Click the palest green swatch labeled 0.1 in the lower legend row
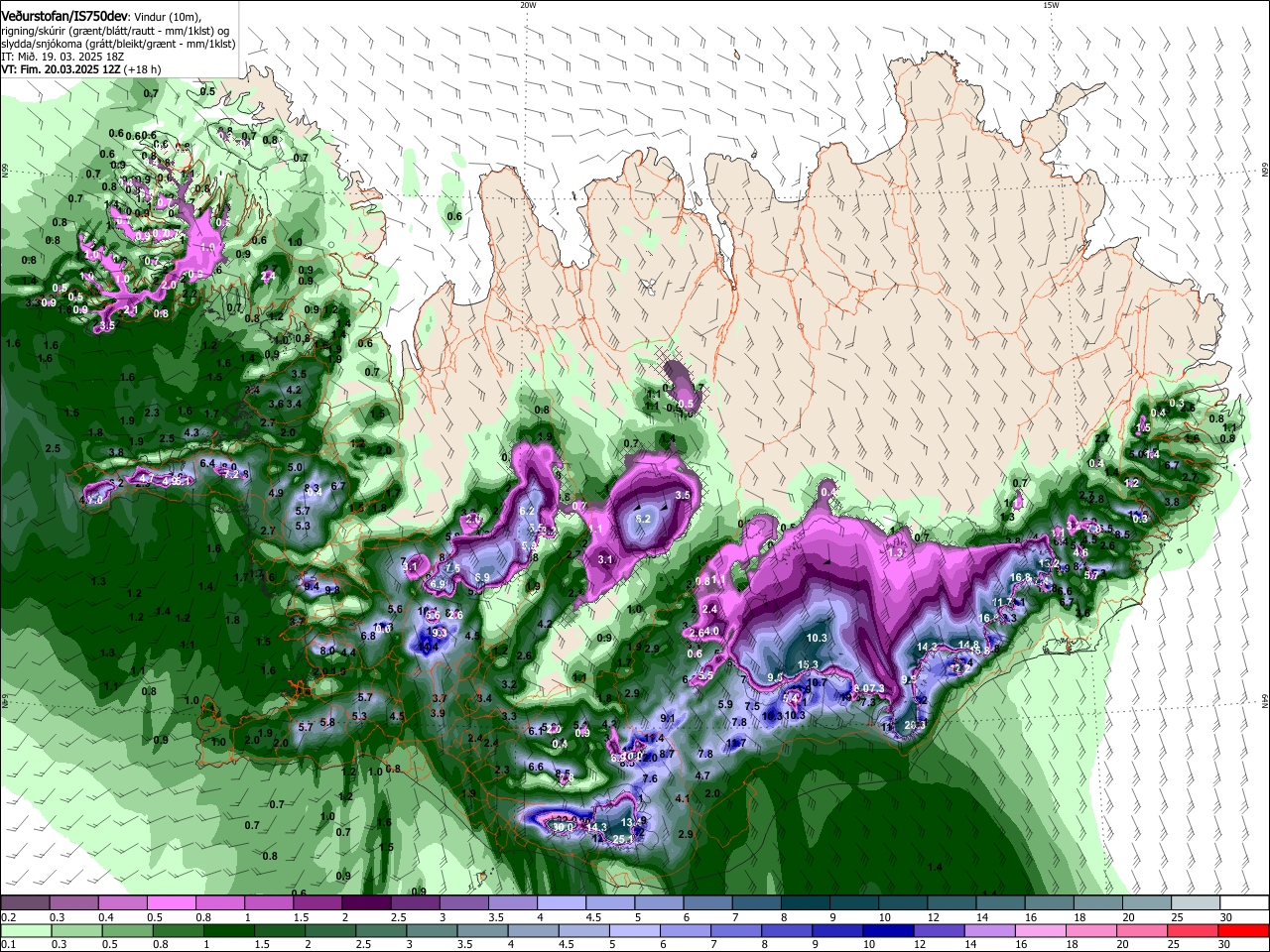 click(x=25, y=931)
